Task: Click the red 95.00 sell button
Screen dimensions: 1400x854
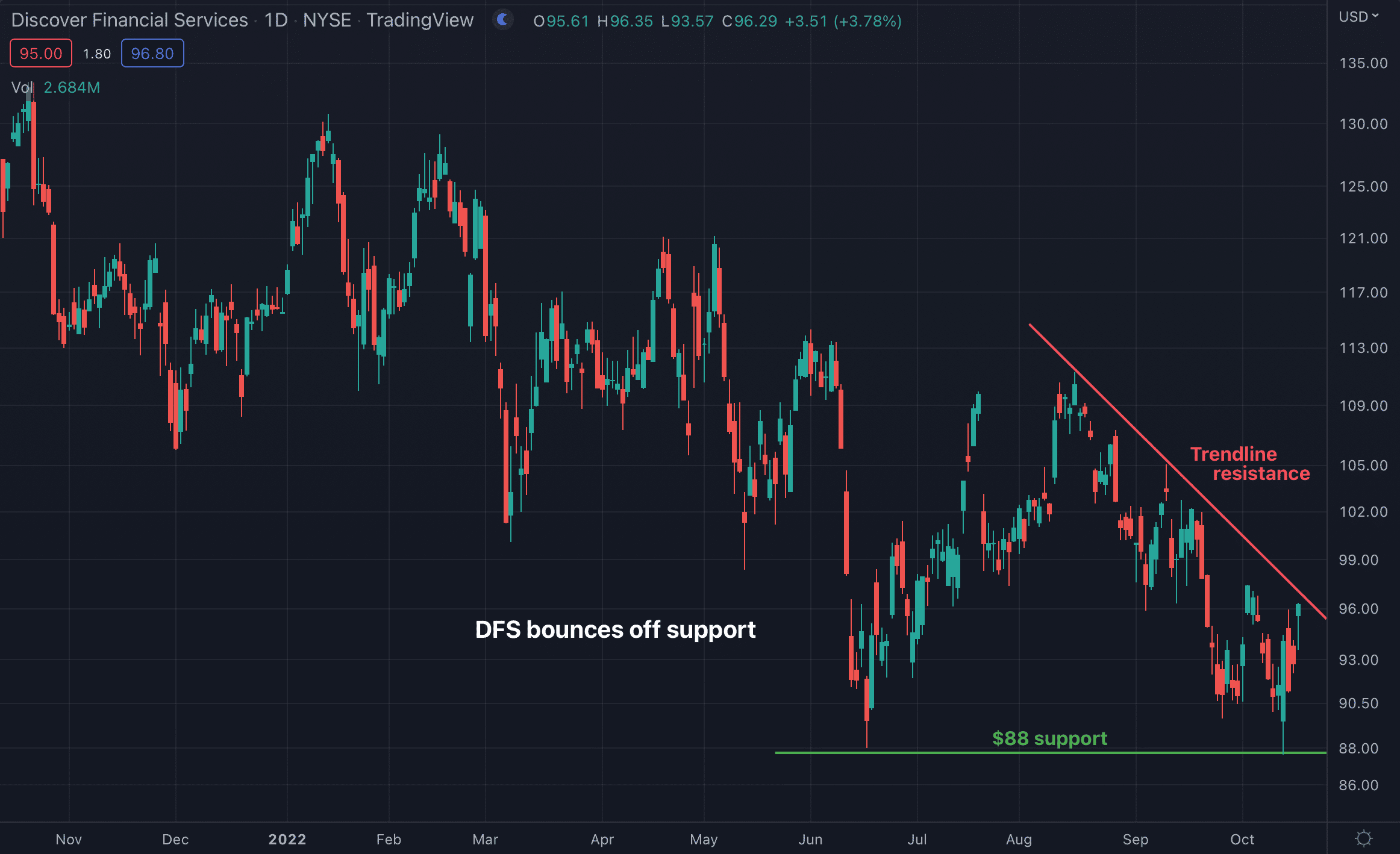Action: [x=41, y=54]
